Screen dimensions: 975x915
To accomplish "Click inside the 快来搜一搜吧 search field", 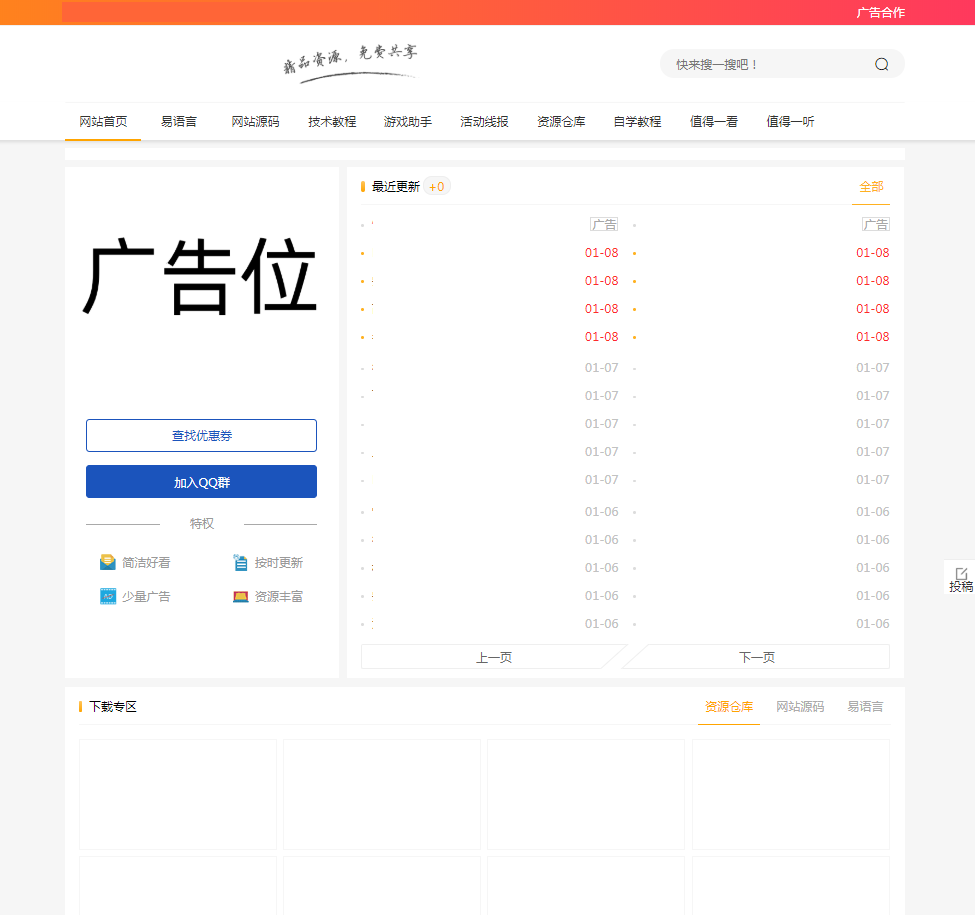I will coord(760,63).
